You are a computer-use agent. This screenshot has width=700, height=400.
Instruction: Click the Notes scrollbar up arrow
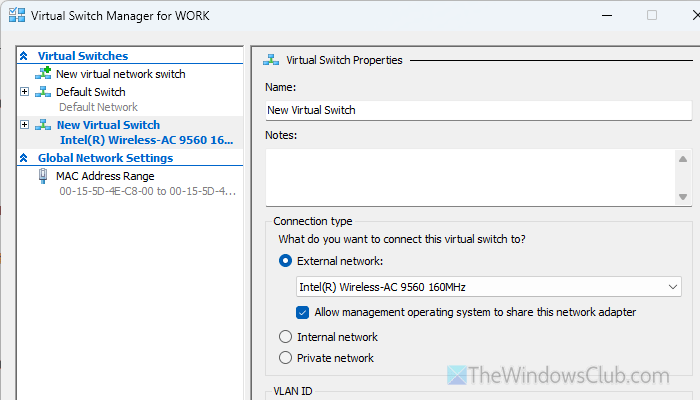(x=683, y=159)
